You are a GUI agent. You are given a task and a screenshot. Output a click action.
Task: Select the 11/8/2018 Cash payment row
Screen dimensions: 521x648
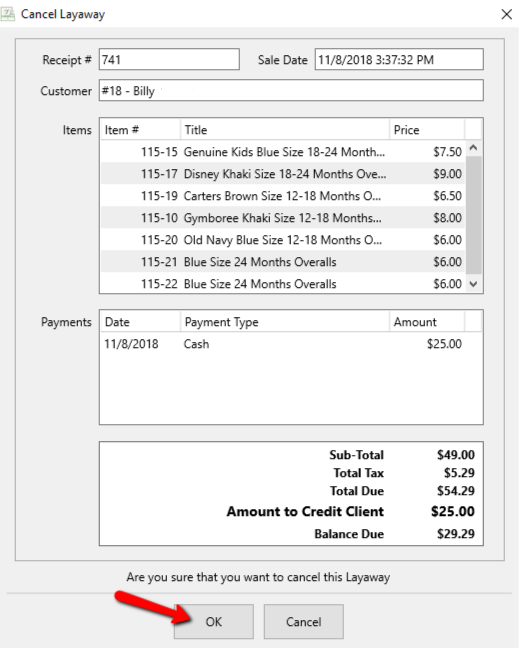[283, 343]
